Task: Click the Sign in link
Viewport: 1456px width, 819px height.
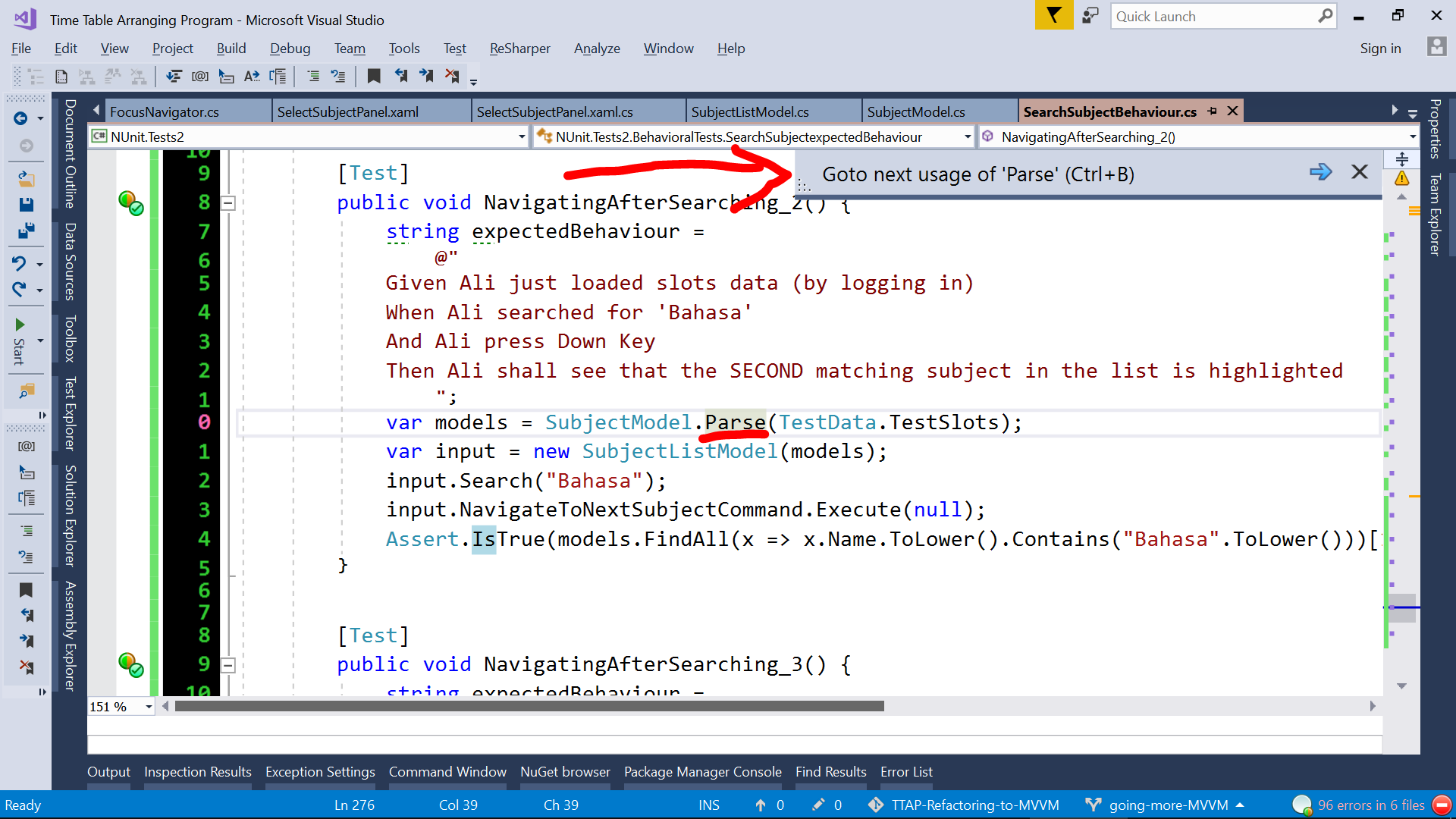Action: [x=1380, y=48]
